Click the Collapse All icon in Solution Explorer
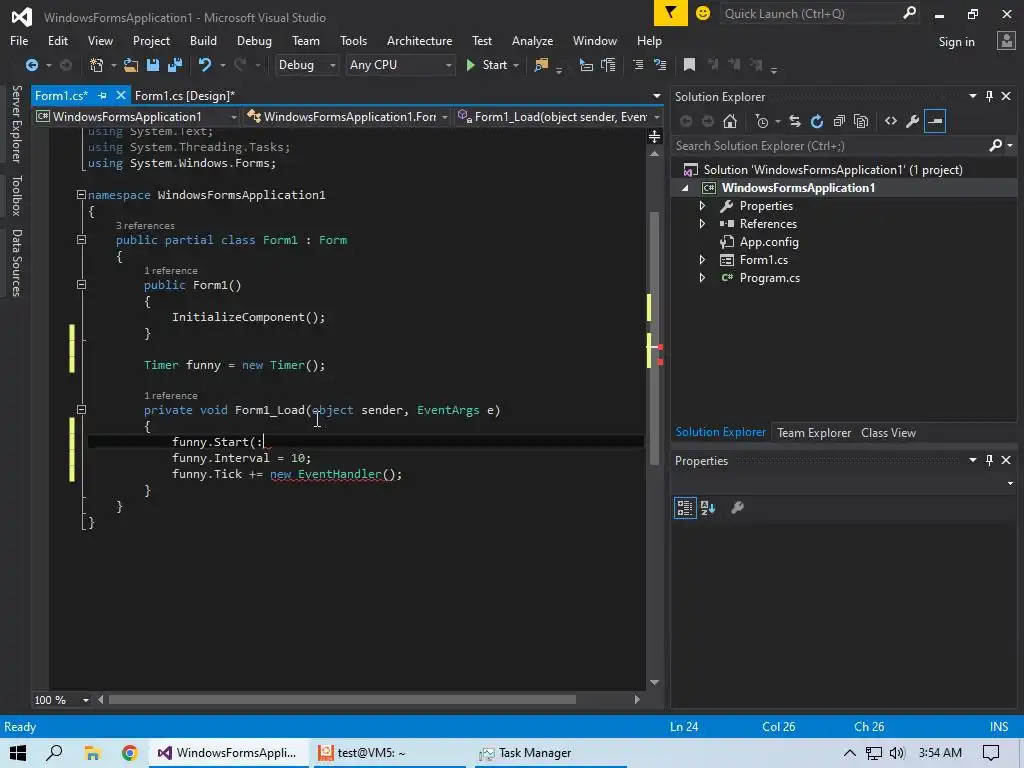 click(839, 121)
